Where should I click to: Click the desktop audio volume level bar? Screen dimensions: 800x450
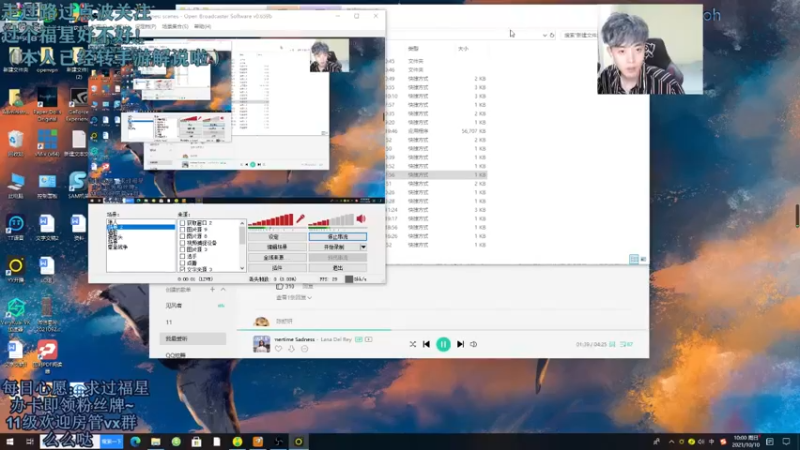(x=331, y=220)
